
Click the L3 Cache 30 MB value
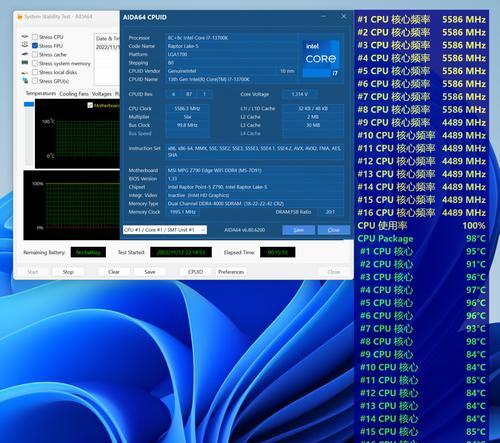click(313, 125)
